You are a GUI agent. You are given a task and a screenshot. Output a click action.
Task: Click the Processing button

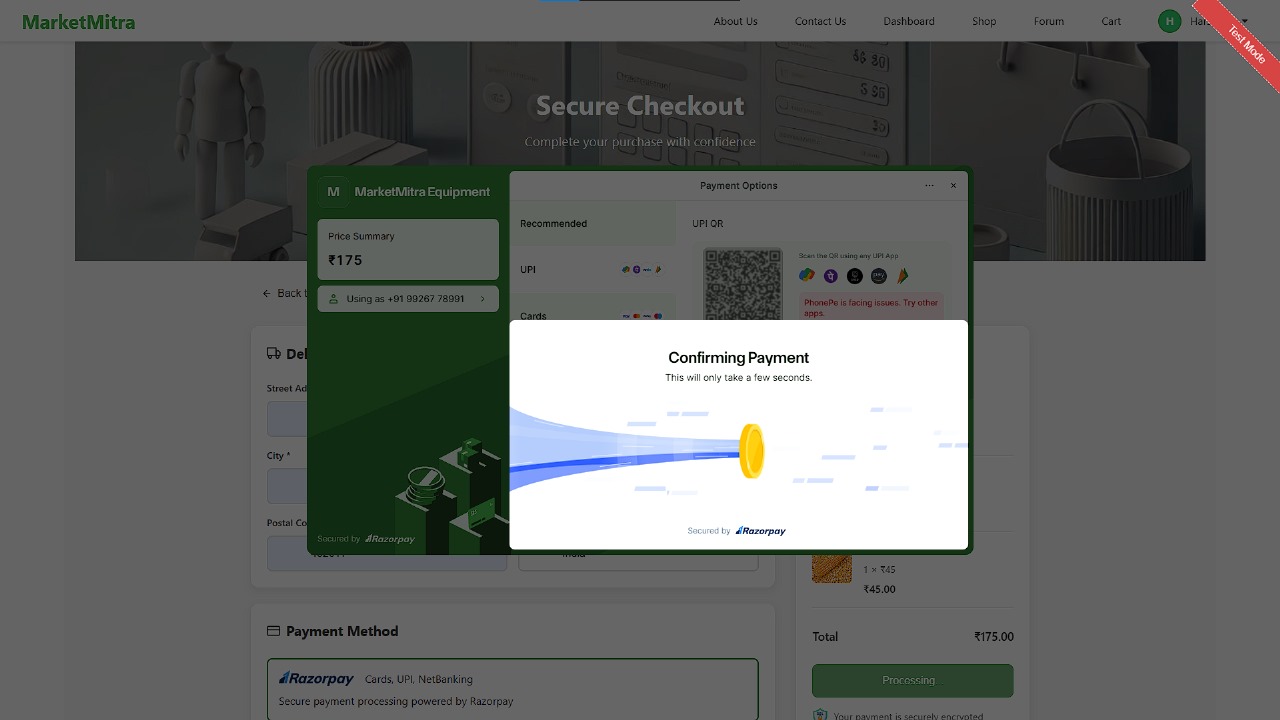click(x=913, y=681)
